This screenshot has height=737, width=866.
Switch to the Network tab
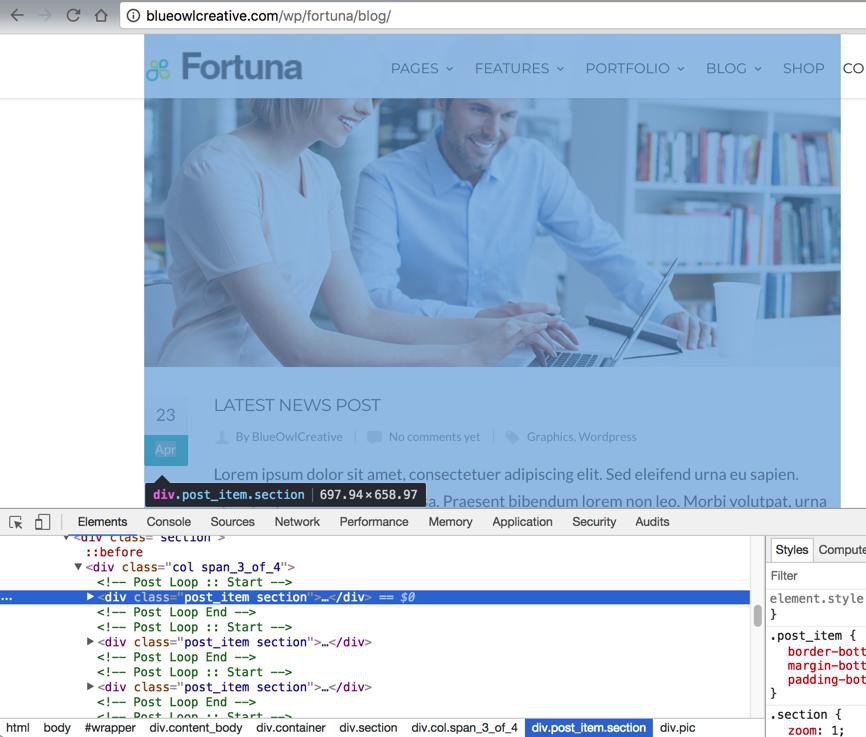click(297, 522)
